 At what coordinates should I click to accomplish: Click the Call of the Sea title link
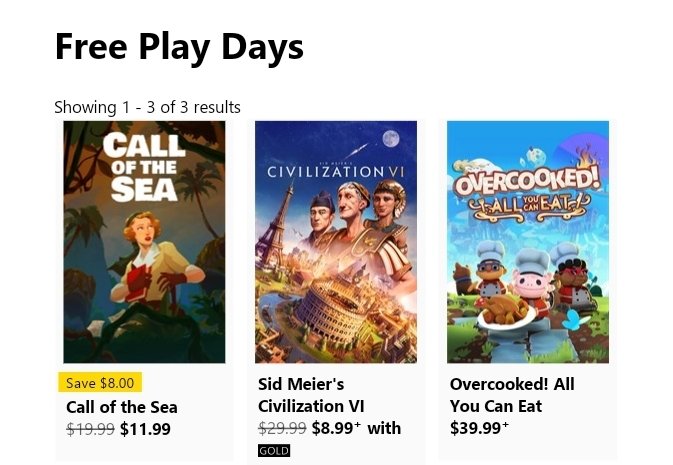(122, 407)
